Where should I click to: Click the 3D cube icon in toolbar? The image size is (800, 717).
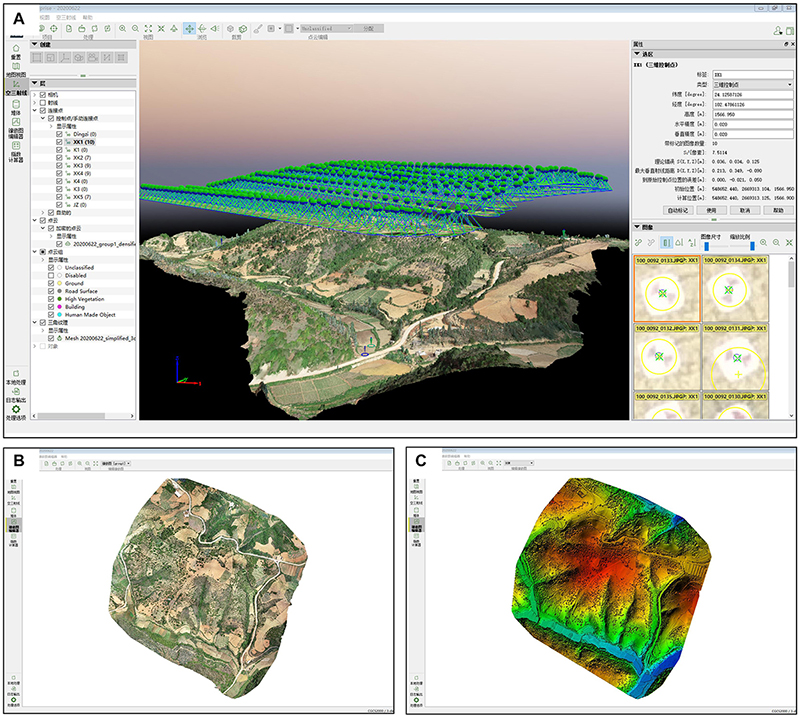point(243,29)
